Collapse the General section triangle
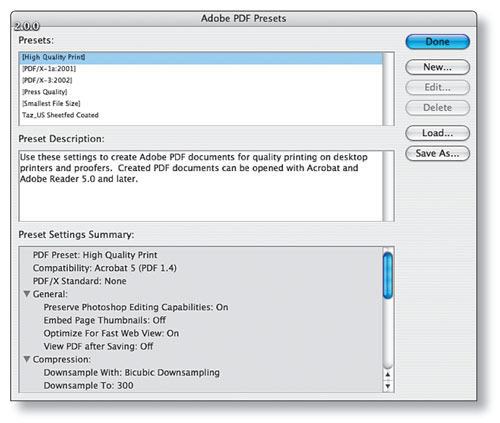The image size is (500, 423). [x=27, y=294]
